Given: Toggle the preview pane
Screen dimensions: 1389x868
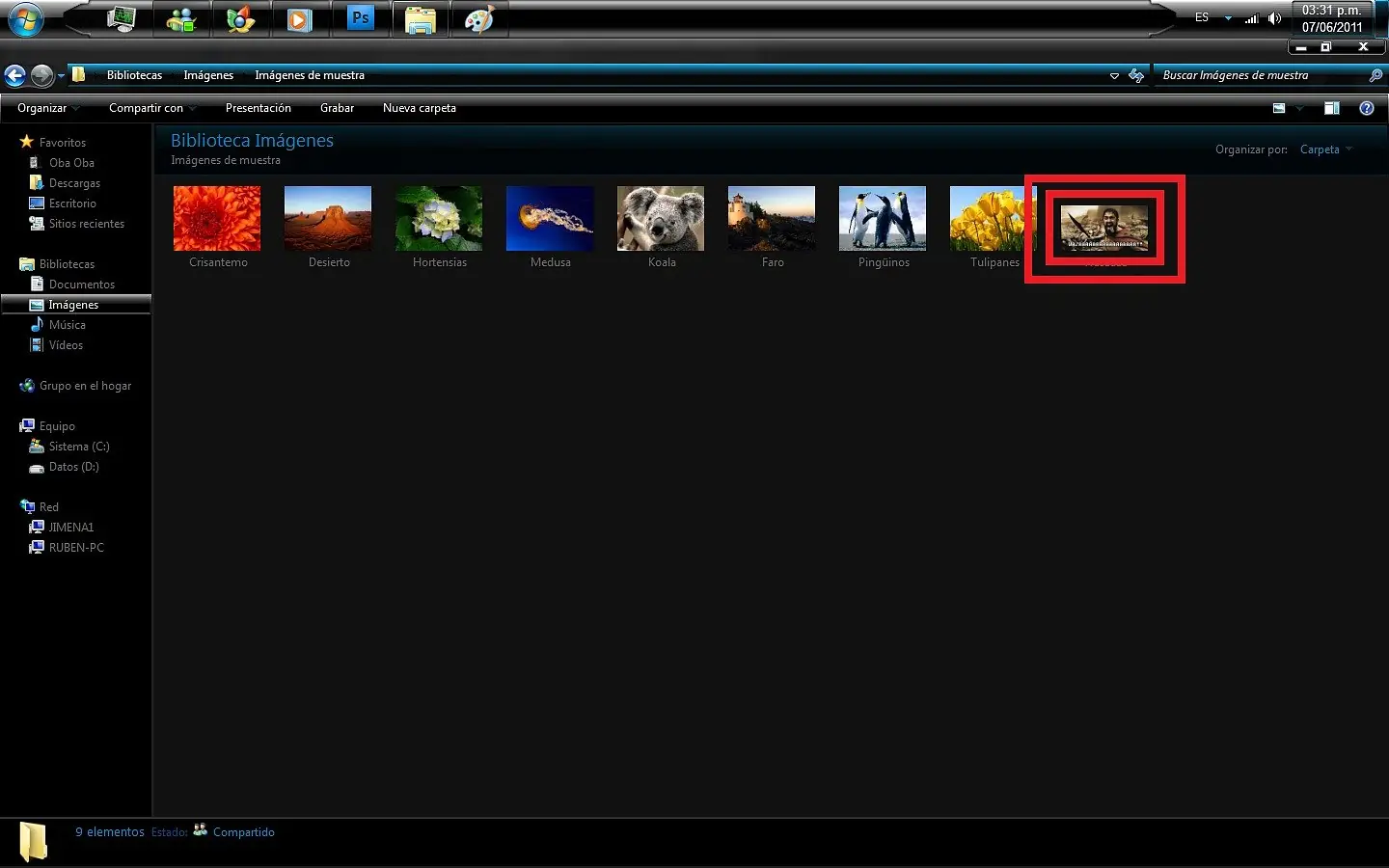Looking at the screenshot, I should click(x=1332, y=108).
